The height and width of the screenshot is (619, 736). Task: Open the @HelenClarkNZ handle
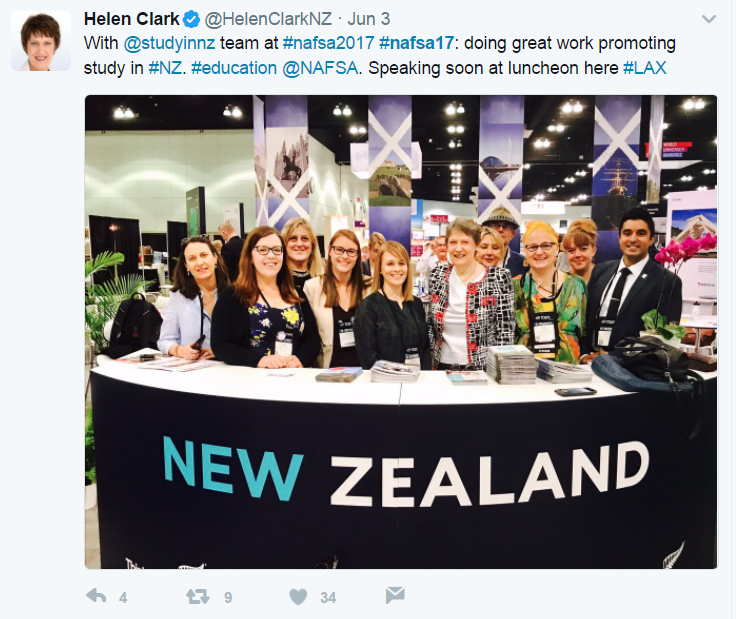click(x=268, y=19)
